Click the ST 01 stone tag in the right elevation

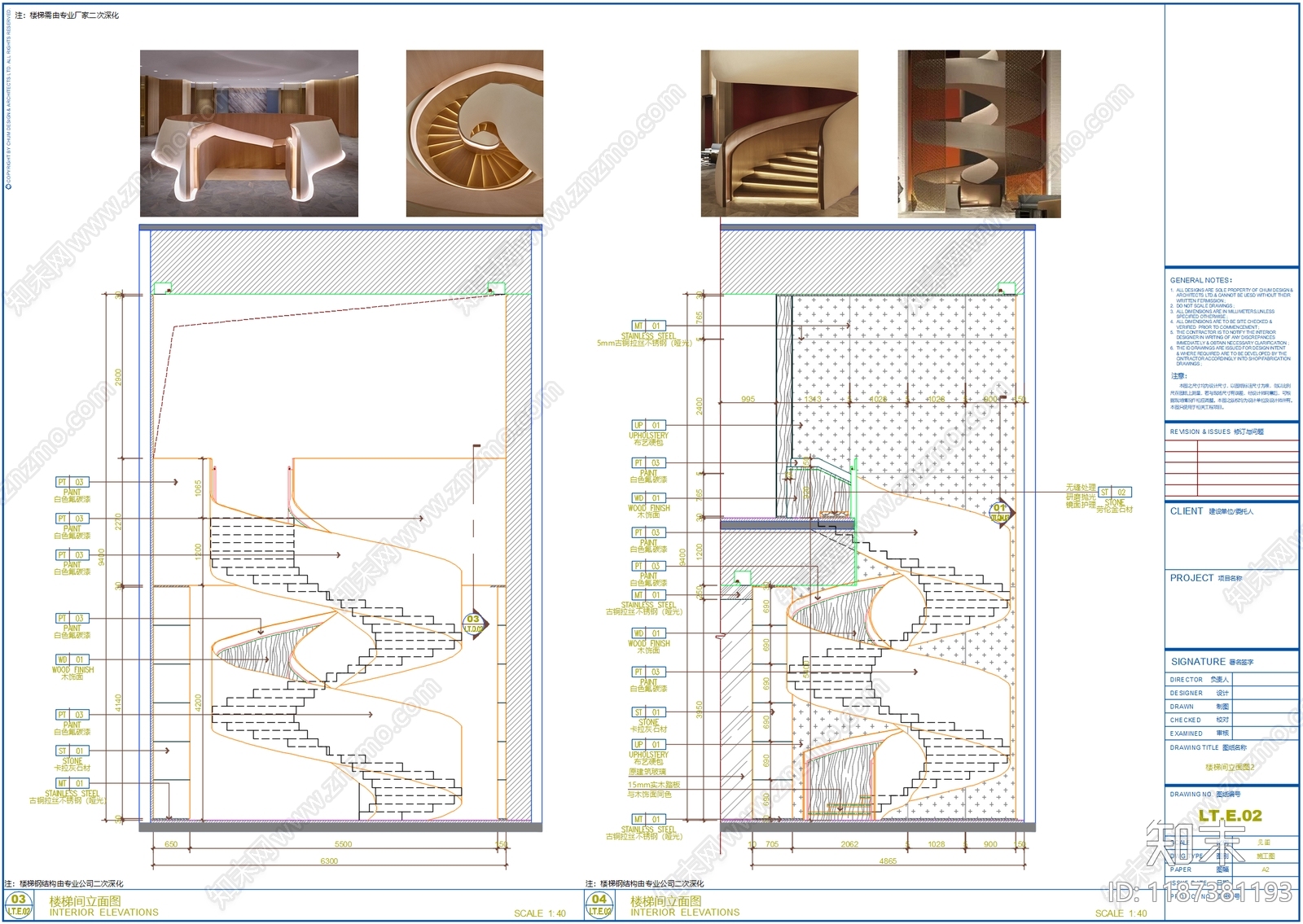tap(648, 712)
